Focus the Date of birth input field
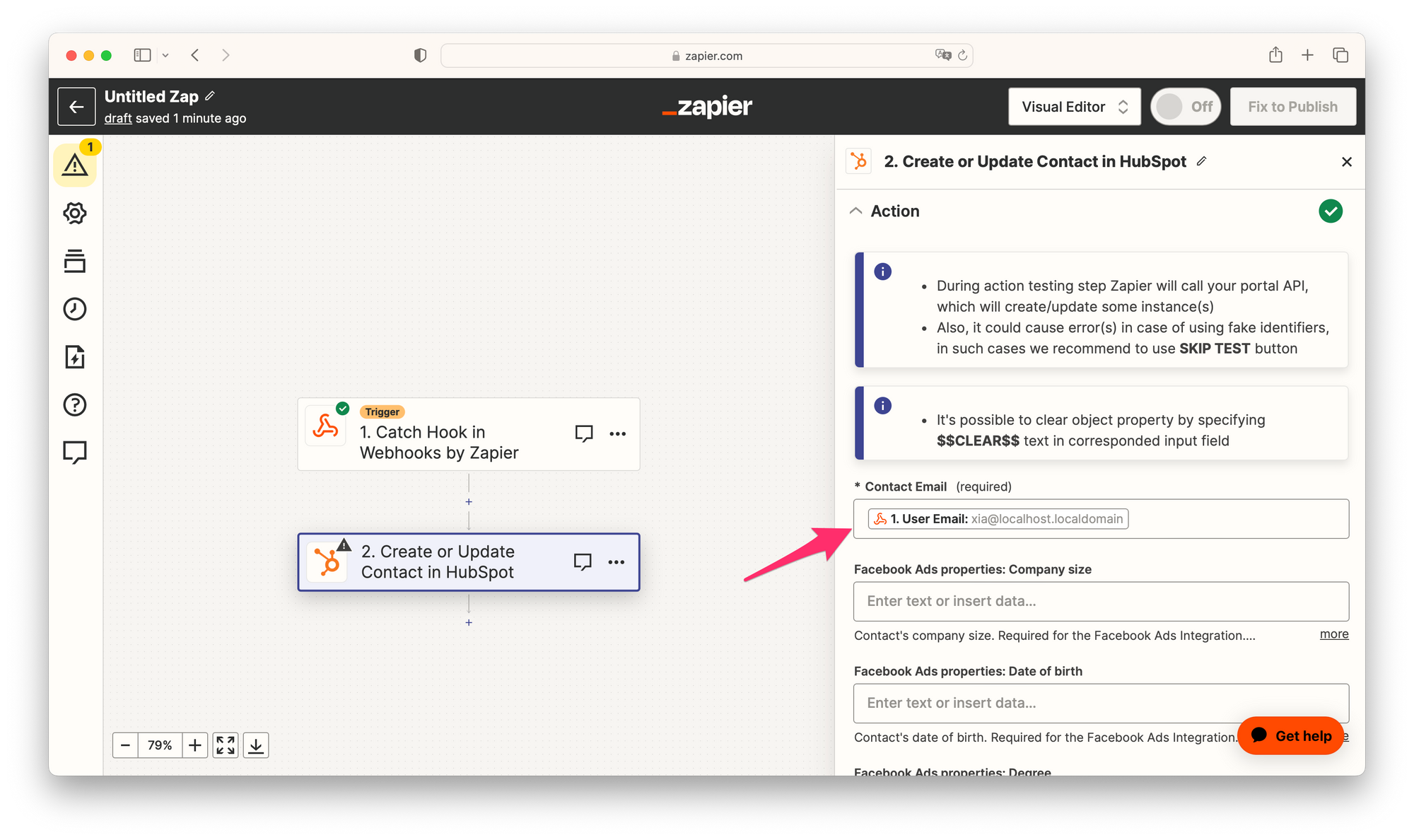Image resolution: width=1414 pixels, height=840 pixels. [x=1101, y=704]
